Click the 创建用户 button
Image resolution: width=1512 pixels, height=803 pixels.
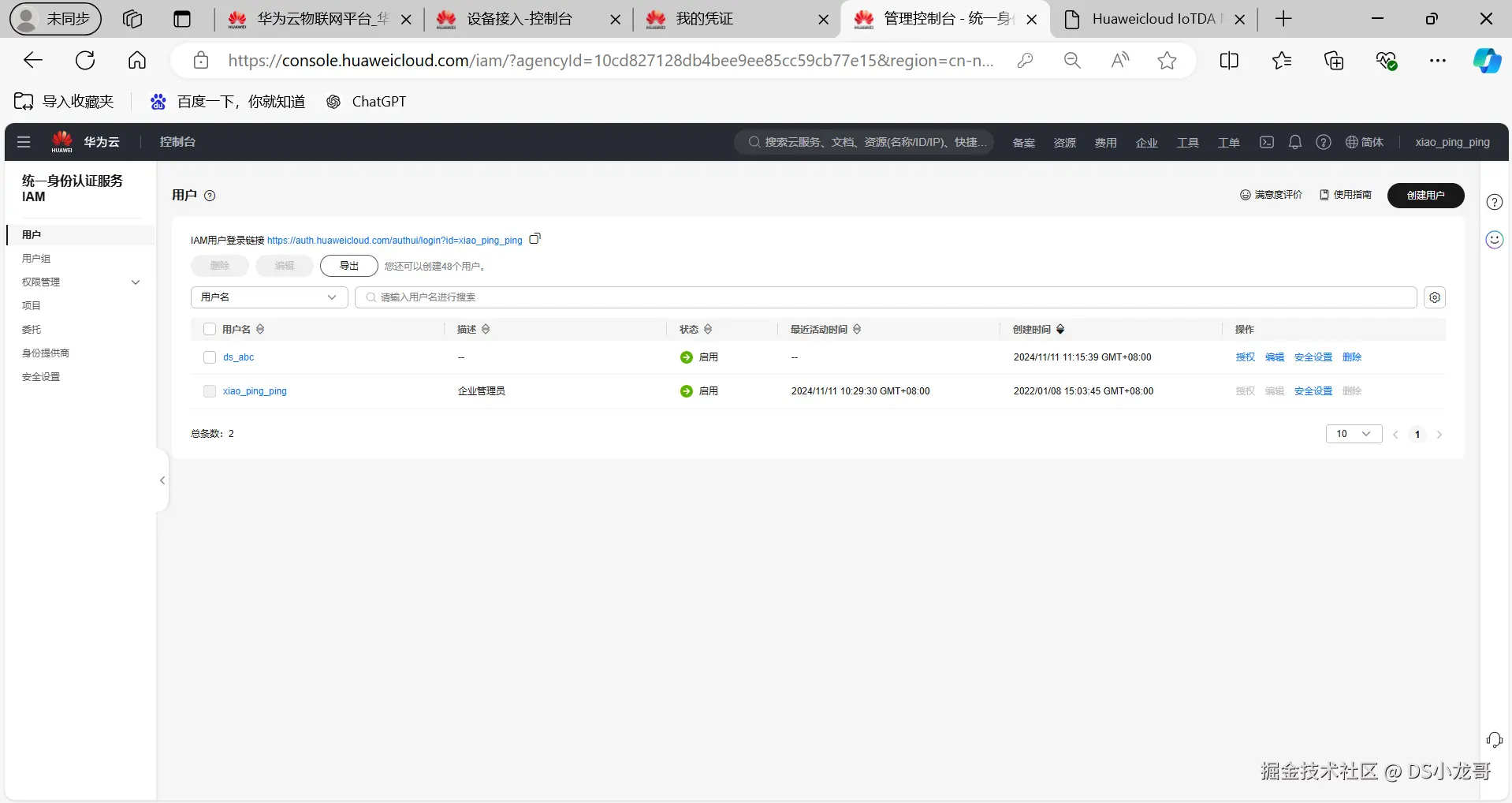coord(1425,195)
